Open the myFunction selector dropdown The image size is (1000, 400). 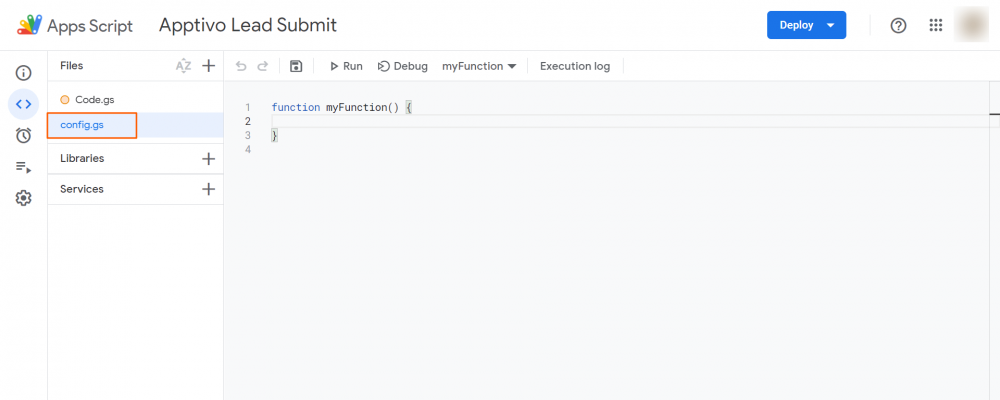[479, 66]
